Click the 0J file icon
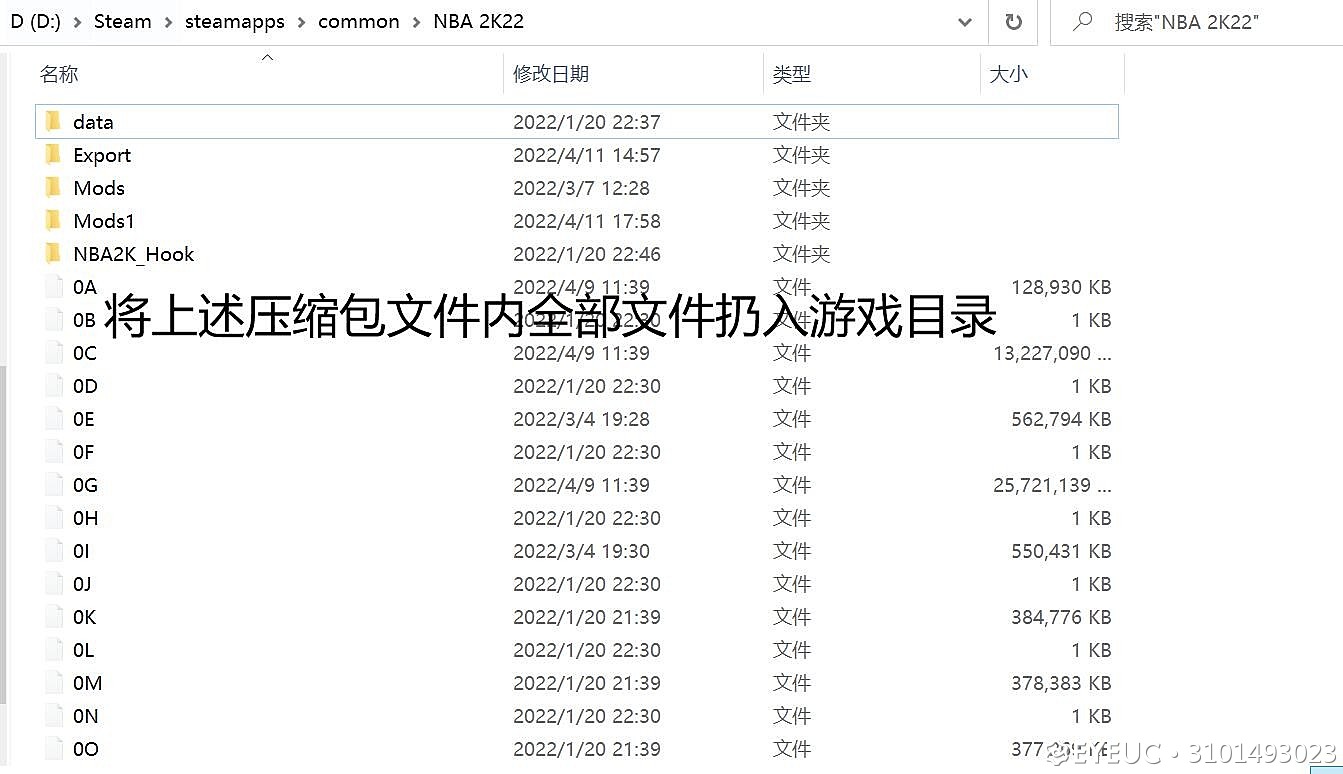This screenshot has height=774, width=1343. (x=54, y=584)
